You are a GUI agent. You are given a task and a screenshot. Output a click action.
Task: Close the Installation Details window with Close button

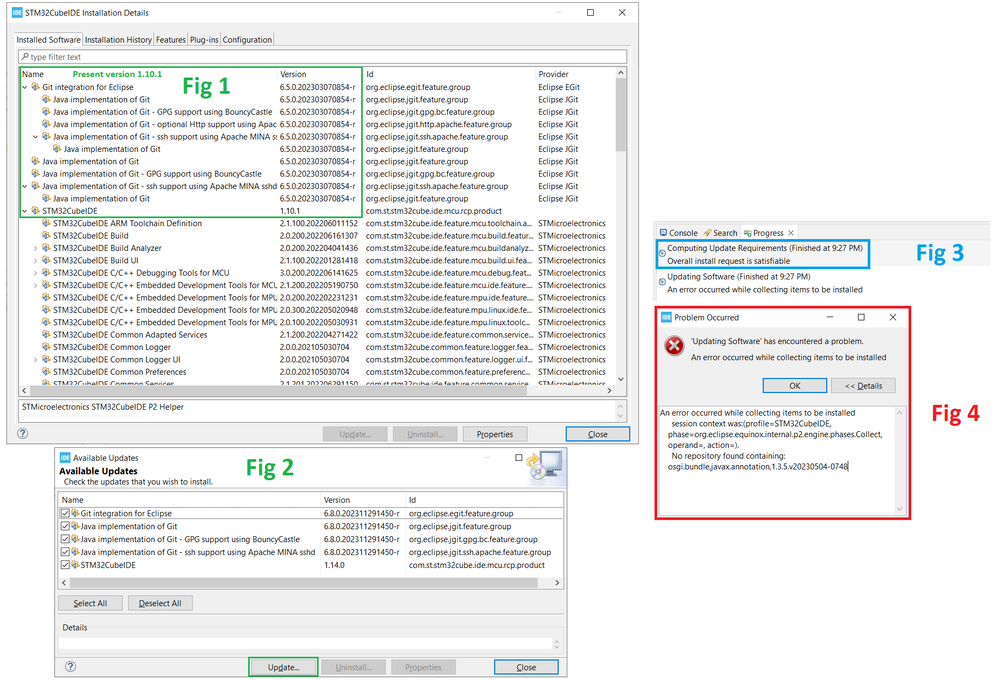pos(598,434)
